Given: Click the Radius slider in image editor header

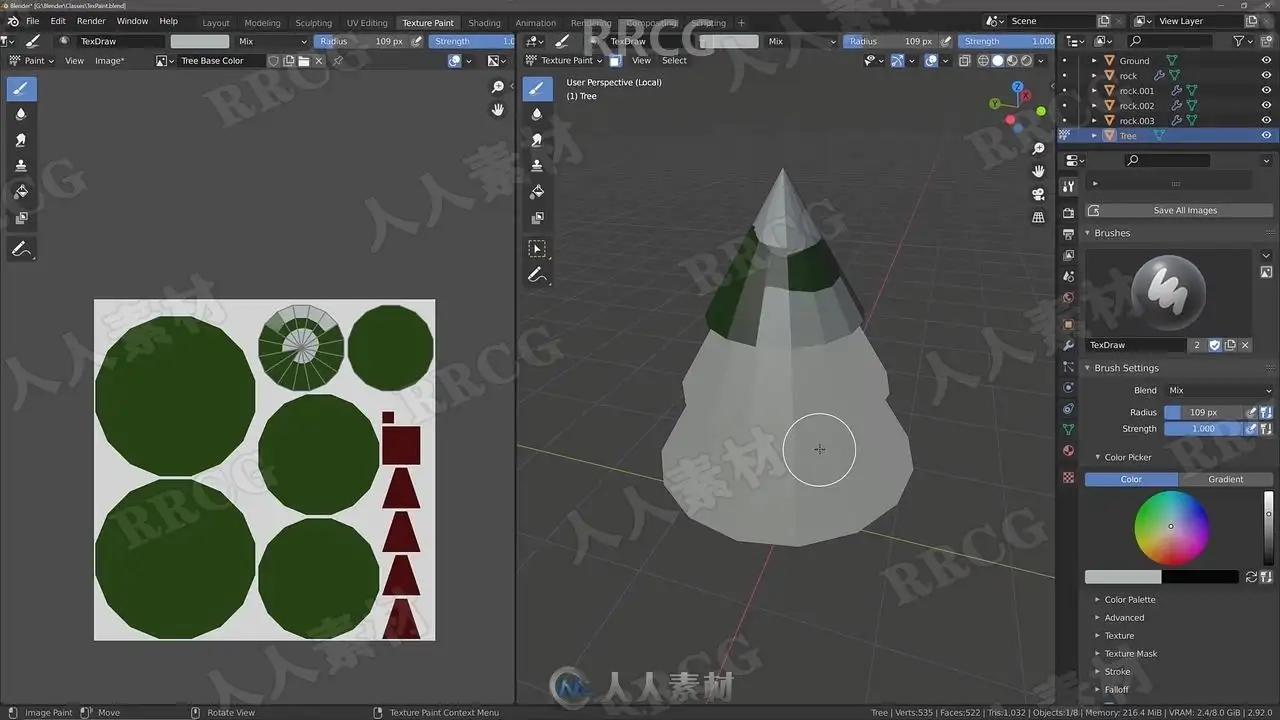Looking at the screenshot, I should (361, 42).
